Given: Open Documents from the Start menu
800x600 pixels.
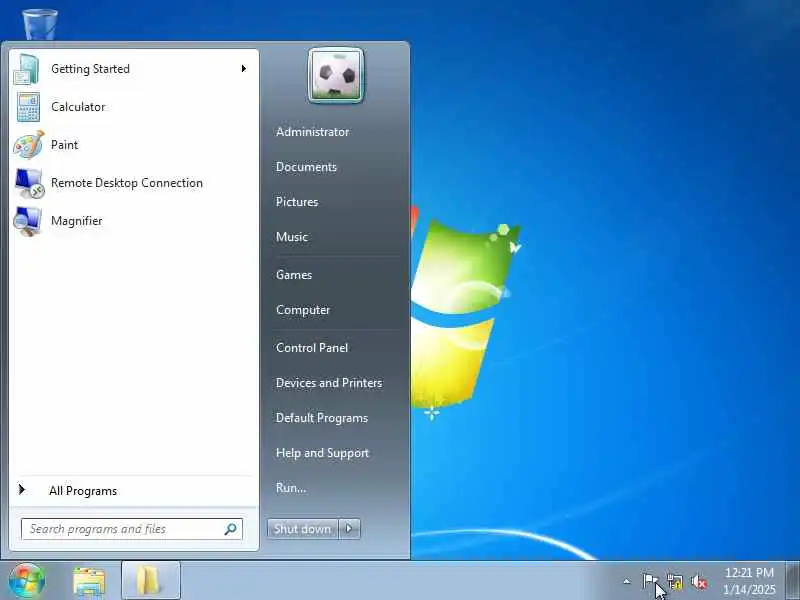Looking at the screenshot, I should 306,167.
